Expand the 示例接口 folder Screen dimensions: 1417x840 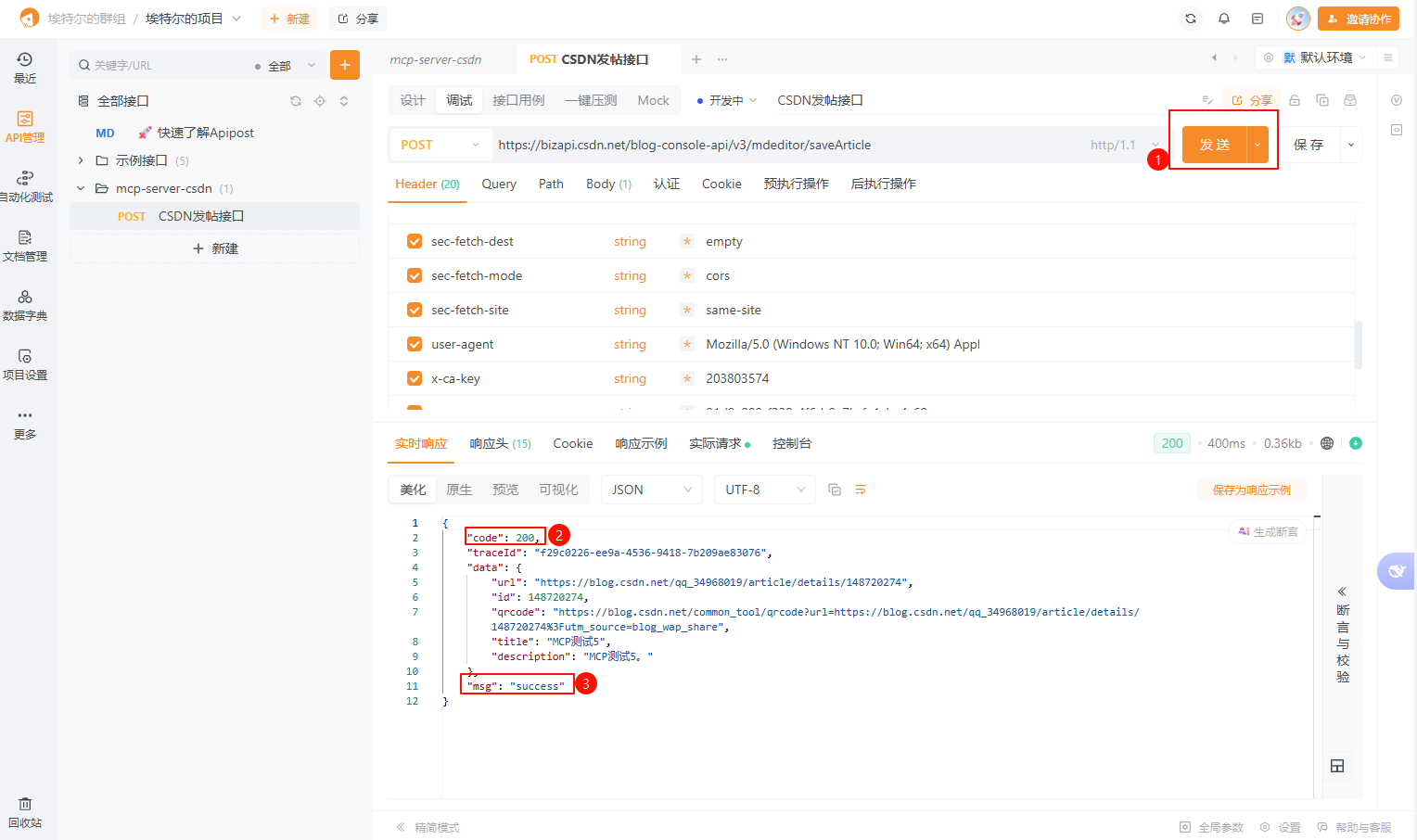(x=81, y=160)
